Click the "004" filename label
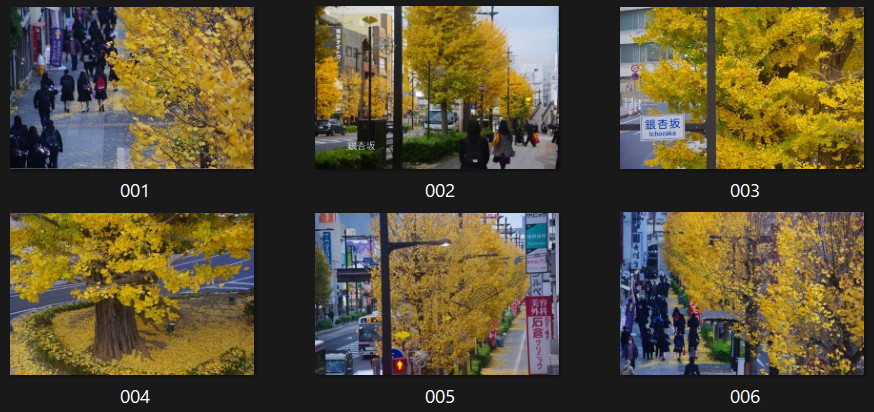Screen dimensions: 874x412 tap(134, 396)
